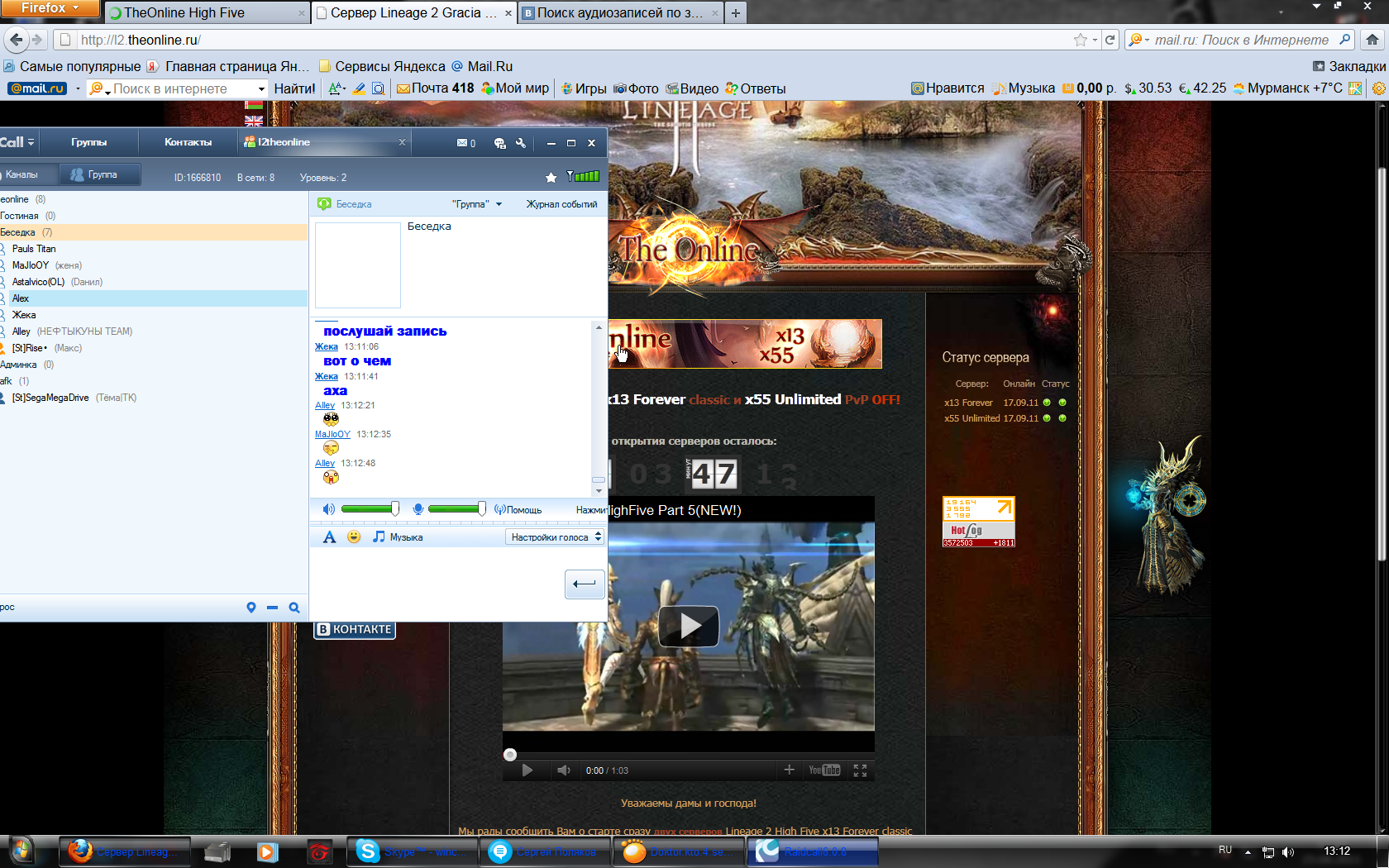Click the search magnifier in channel panel
The image size is (1389, 868).
pyautogui.click(x=294, y=608)
